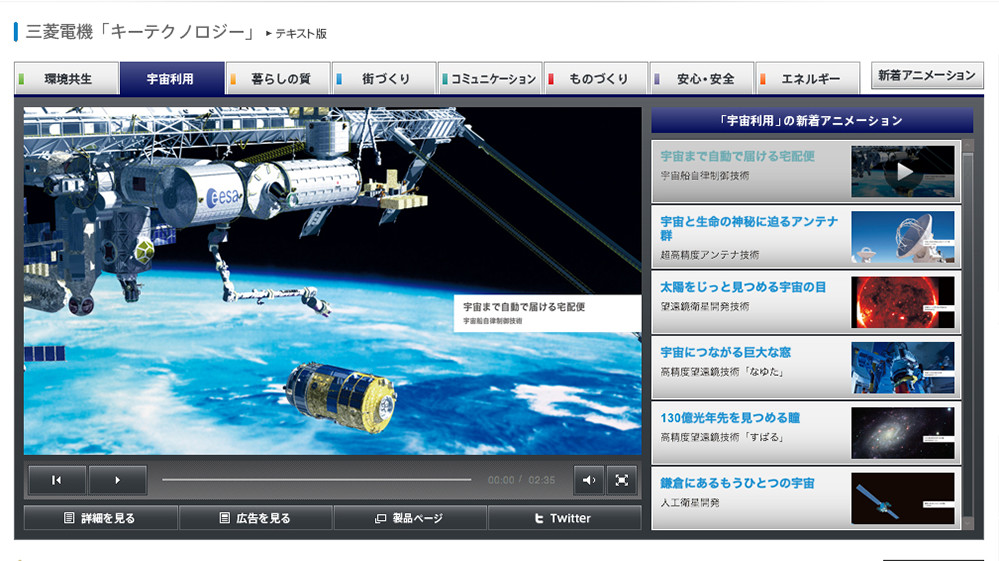Click the 宇宙まで自動で届ける宅配便 caption in video
Image resolution: width=999 pixels, height=561 pixels.
pyautogui.click(x=524, y=306)
